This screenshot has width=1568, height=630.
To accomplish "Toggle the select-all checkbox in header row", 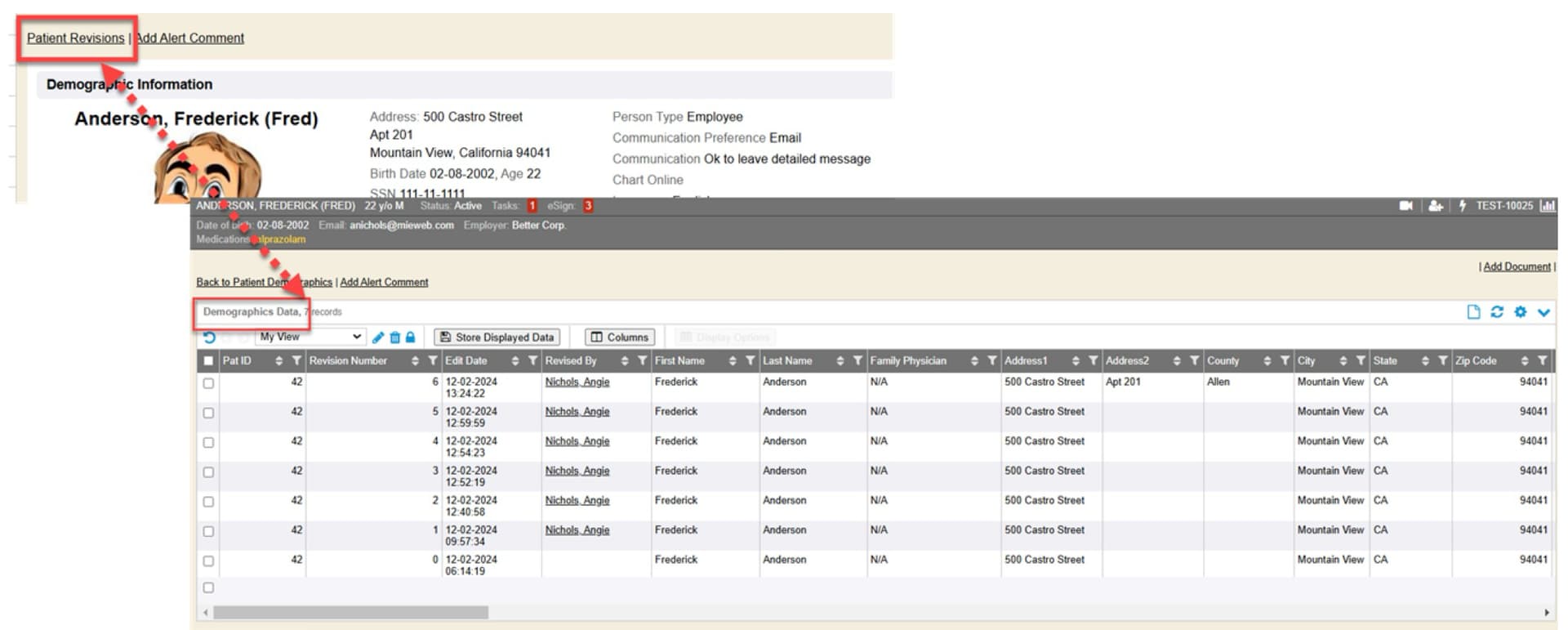I will 208,360.
